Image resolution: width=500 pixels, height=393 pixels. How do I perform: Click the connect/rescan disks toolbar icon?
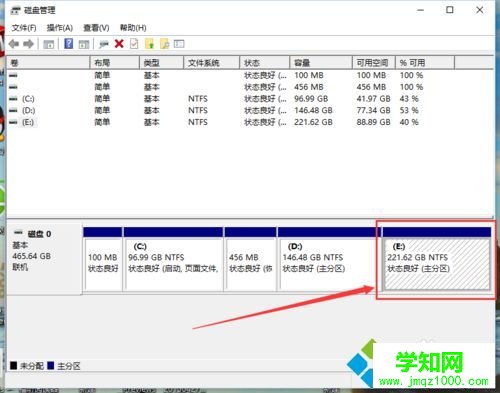click(x=104, y=44)
